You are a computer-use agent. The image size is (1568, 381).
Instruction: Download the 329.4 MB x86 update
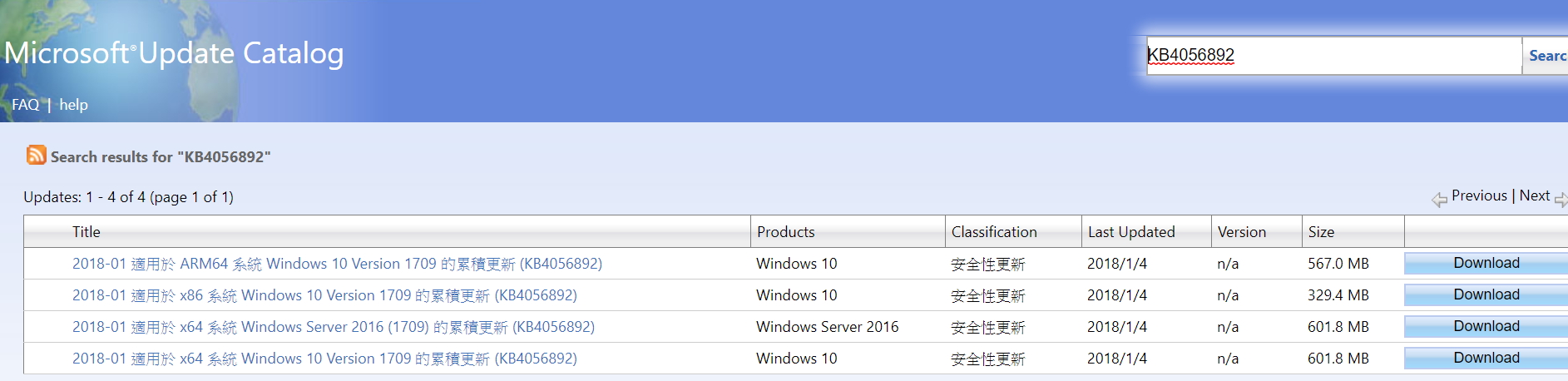tap(1486, 294)
